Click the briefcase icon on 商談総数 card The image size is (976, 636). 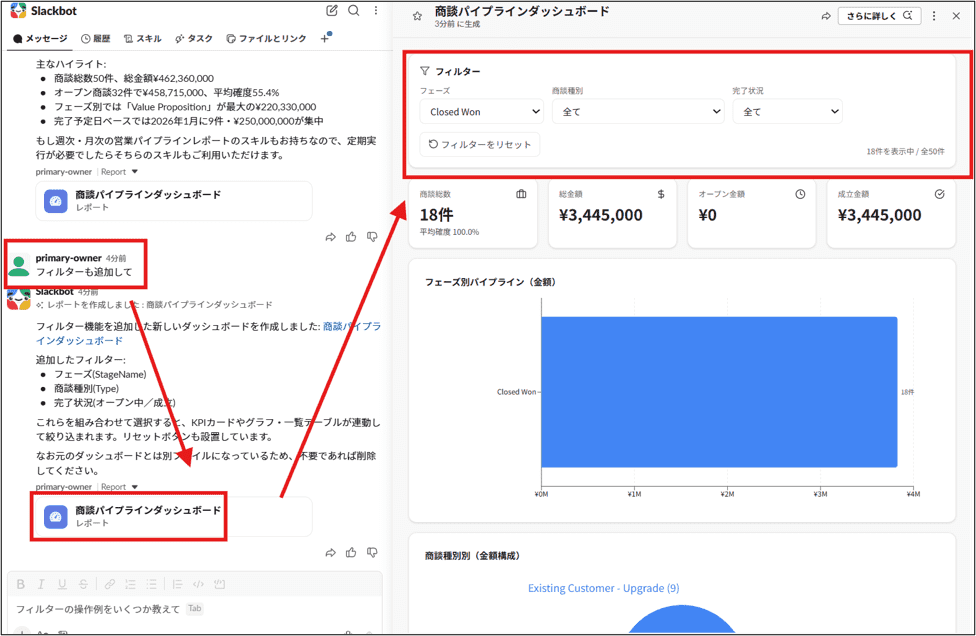coord(521,194)
